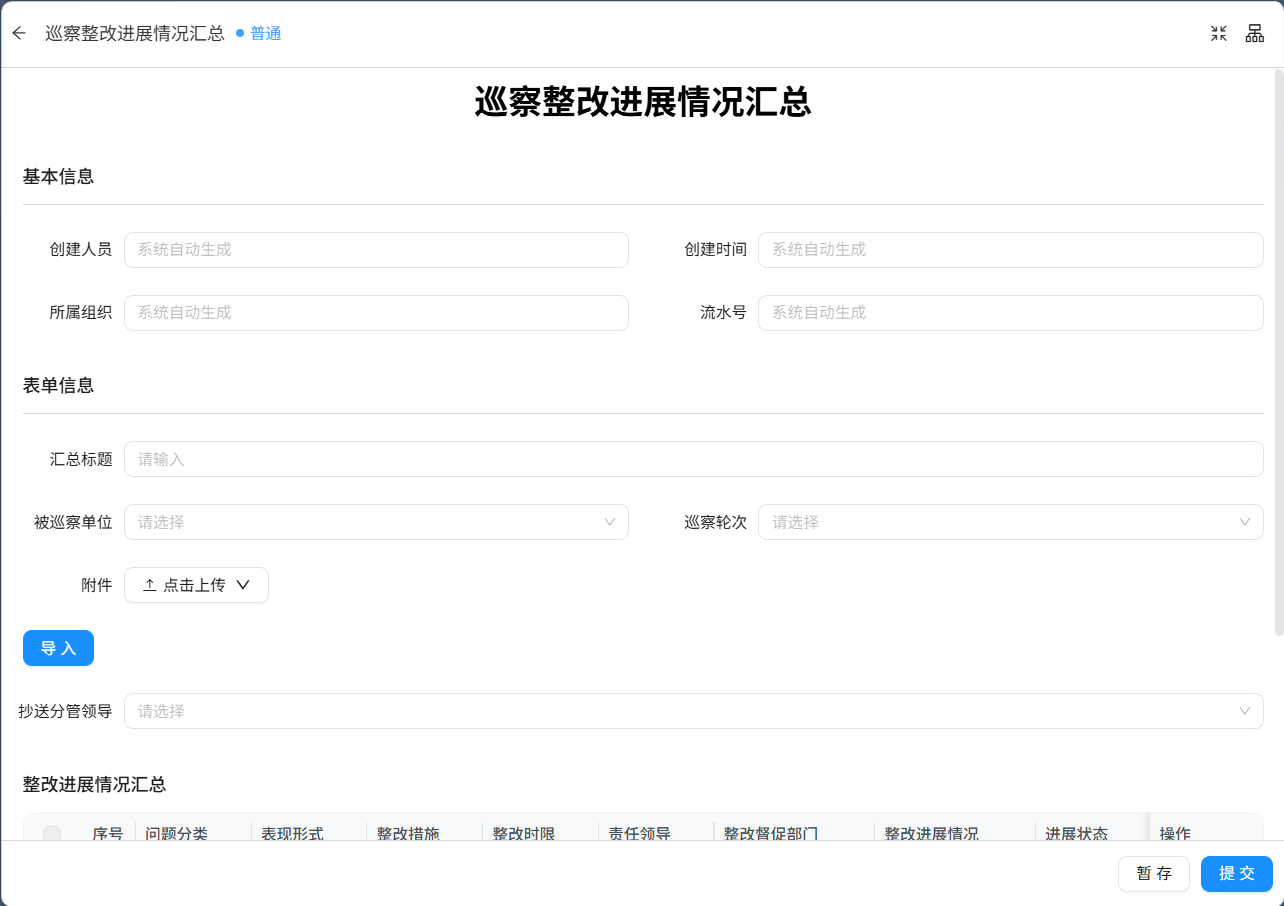This screenshot has height=906, width=1284.
Task: Click the 普通 status tag
Action: (259, 33)
